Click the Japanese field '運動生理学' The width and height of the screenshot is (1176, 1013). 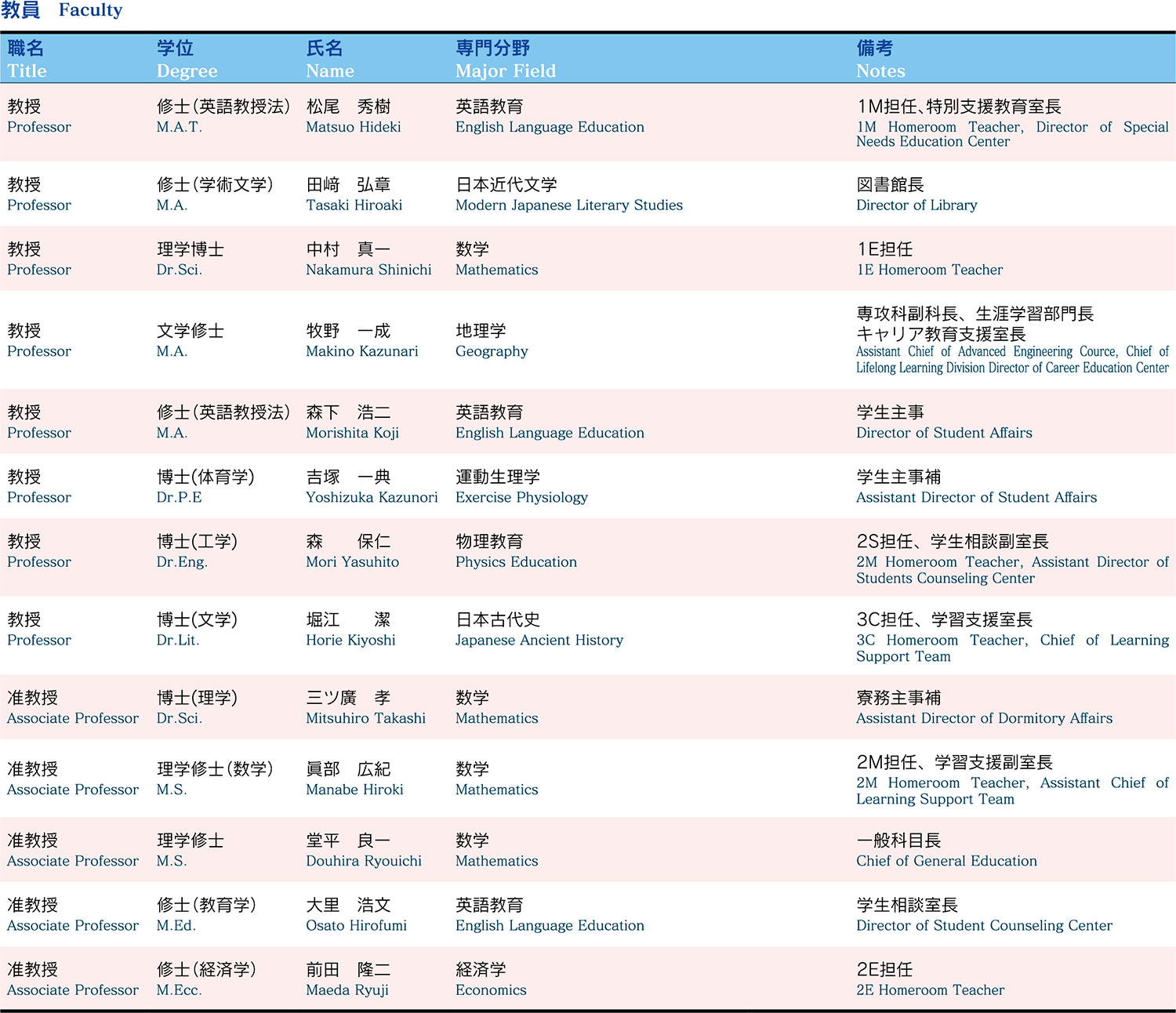tap(498, 477)
